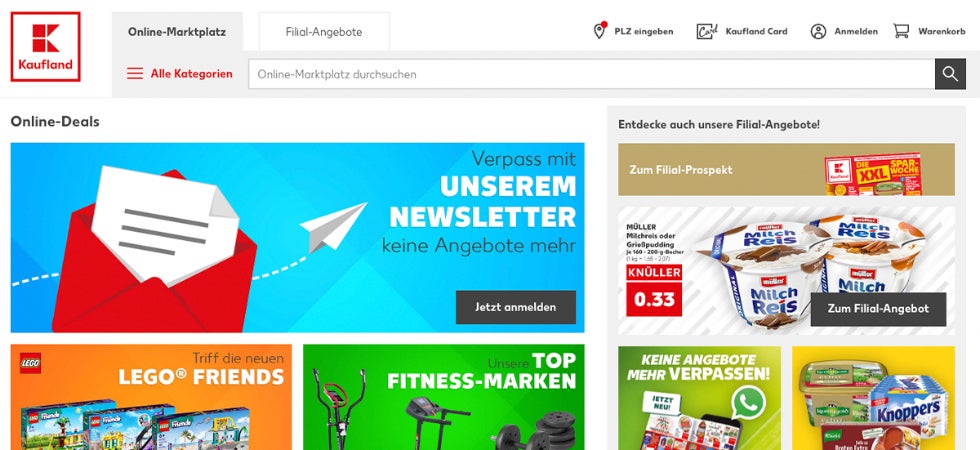Click the user profile Anmelden icon
The width and height of the screenshot is (980, 450).
tap(818, 31)
